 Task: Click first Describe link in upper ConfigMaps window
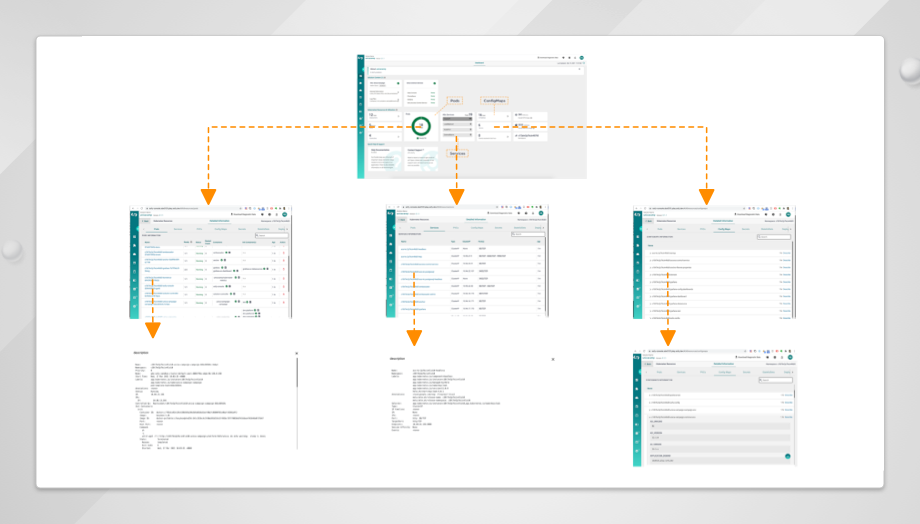785,253
